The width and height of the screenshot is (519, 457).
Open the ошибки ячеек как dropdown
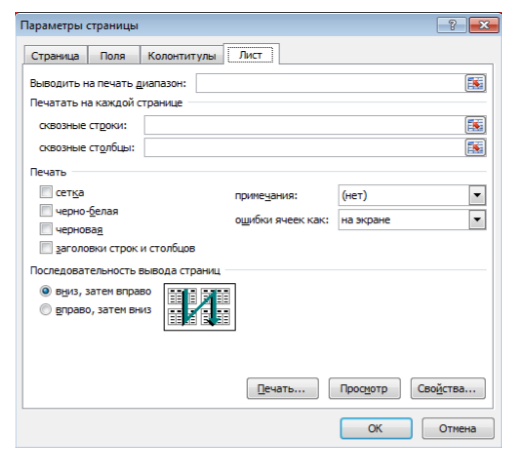point(477,220)
